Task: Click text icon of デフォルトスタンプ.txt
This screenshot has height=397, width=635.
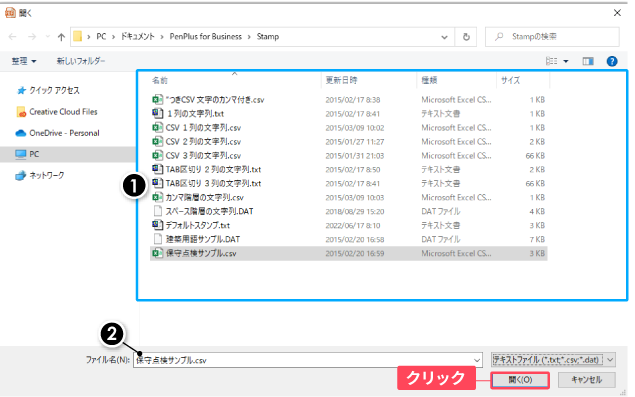Action: click(x=157, y=225)
